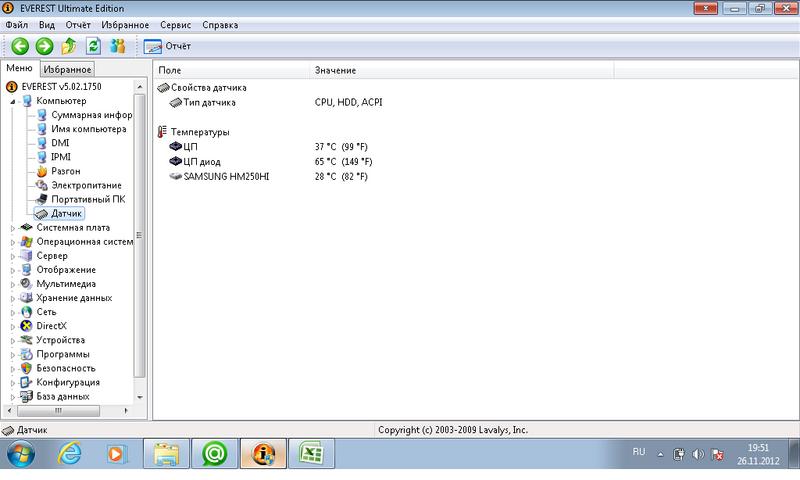The width and height of the screenshot is (800, 480).
Task: Open the Избранное menu in menu bar
Action: pos(125,25)
